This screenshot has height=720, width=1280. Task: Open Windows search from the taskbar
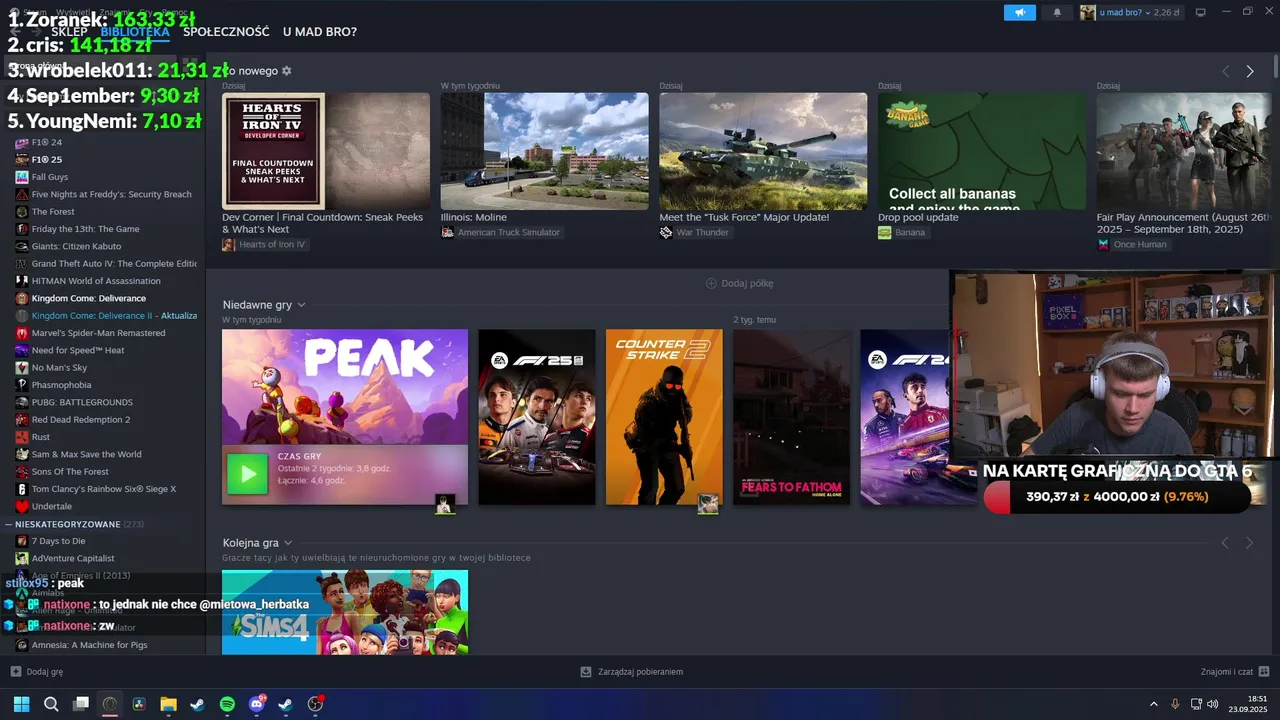(51, 704)
